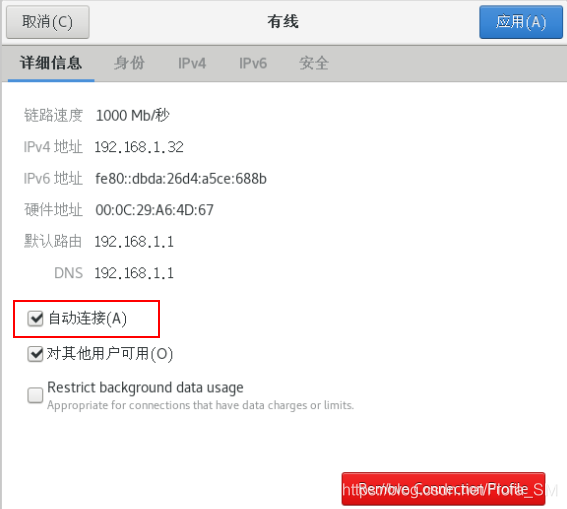567x509 pixels.
Task: Select hardware address 00:0C:29:A6:4D:67
Action: pos(154,210)
